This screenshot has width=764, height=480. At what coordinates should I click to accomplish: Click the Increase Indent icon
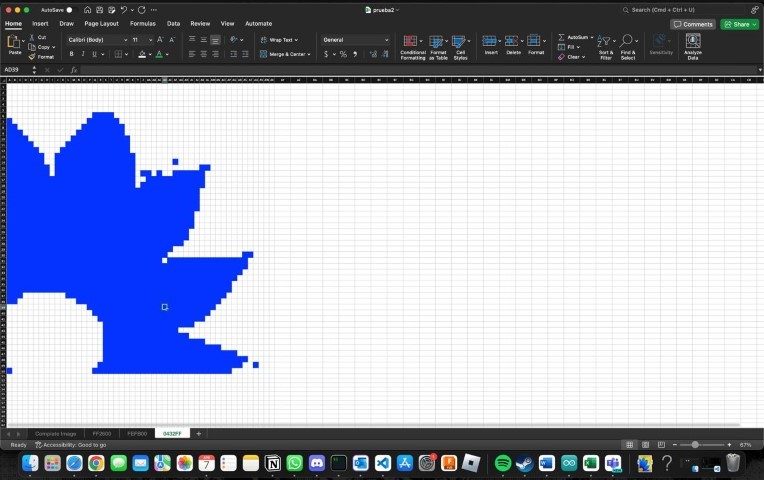(245, 54)
